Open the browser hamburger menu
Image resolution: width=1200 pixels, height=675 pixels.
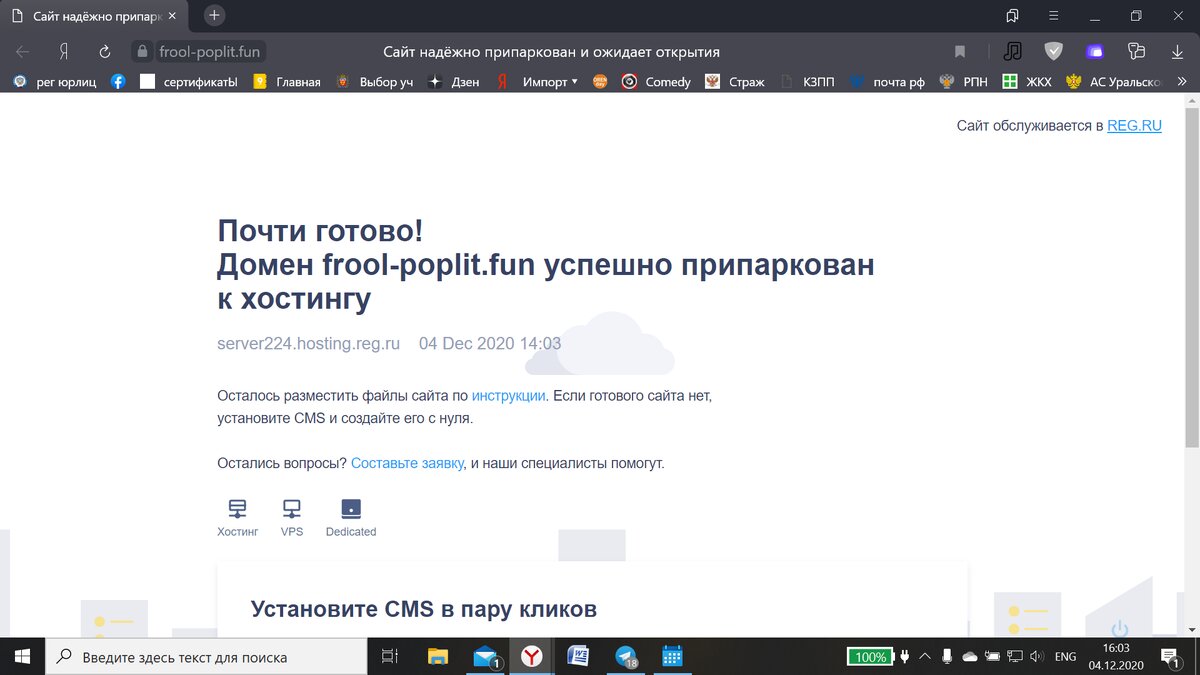(x=1053, y=15)
